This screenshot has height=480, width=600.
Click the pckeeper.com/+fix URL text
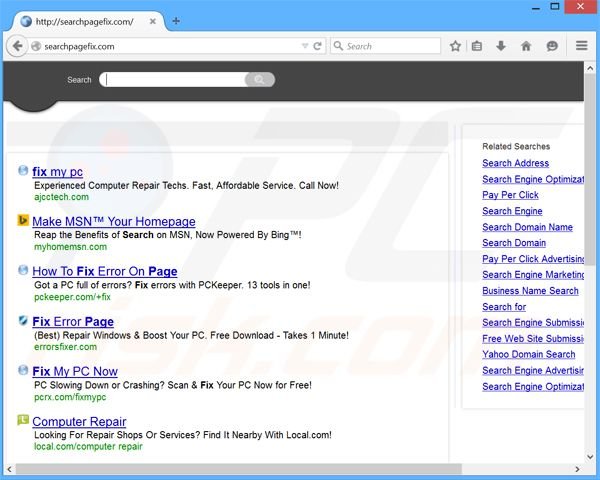[x=72, y=297]
